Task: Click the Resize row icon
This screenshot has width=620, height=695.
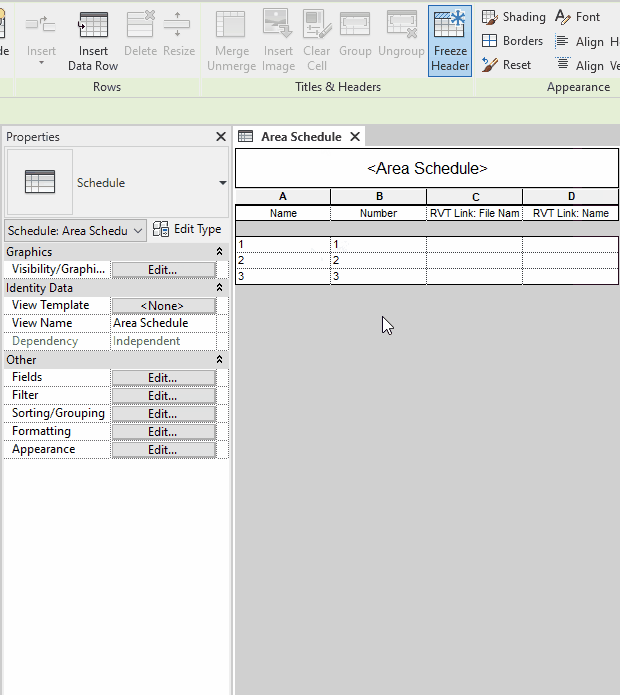Action: click(x=177, y=24)
